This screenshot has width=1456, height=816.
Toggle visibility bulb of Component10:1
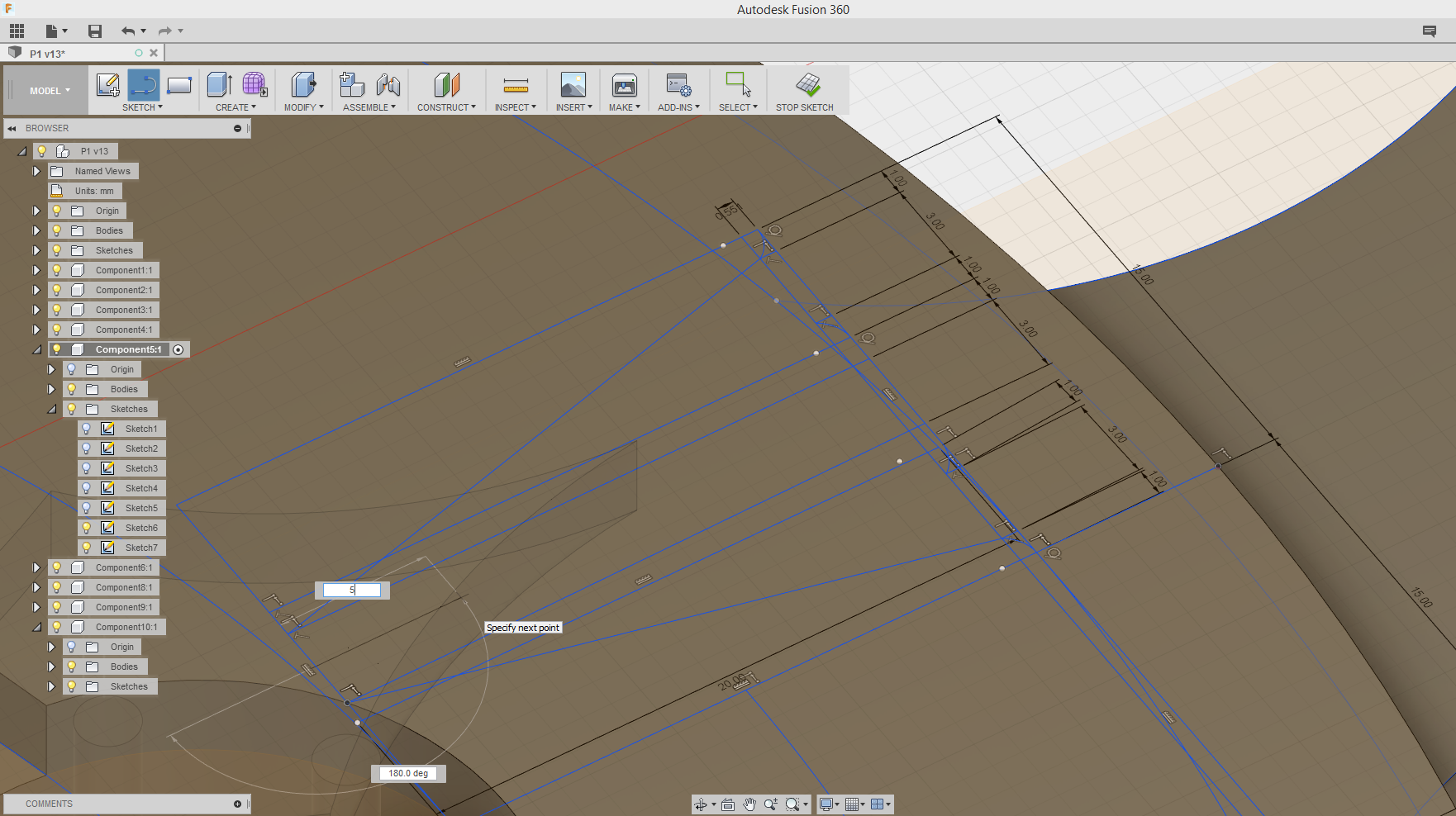tap(57, 627)
